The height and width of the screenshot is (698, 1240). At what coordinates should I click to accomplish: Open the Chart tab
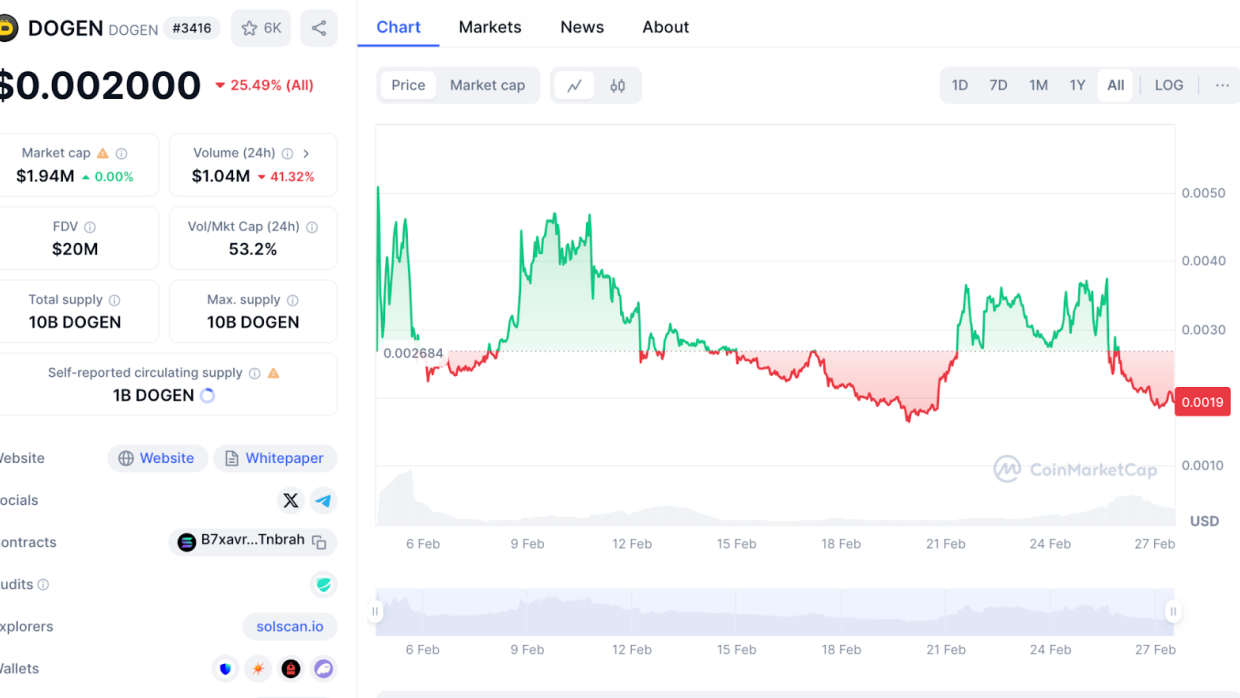[x=398, y=27]
